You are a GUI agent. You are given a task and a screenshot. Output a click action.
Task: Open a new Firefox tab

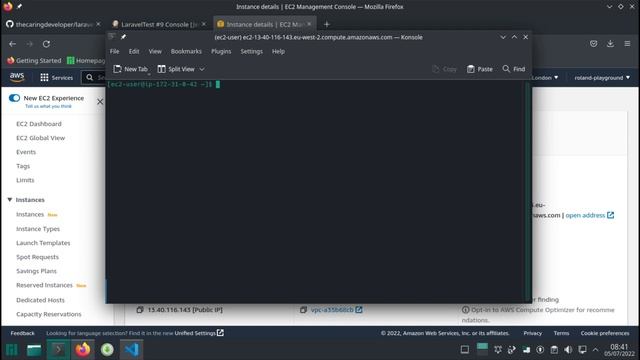(327, 24)
